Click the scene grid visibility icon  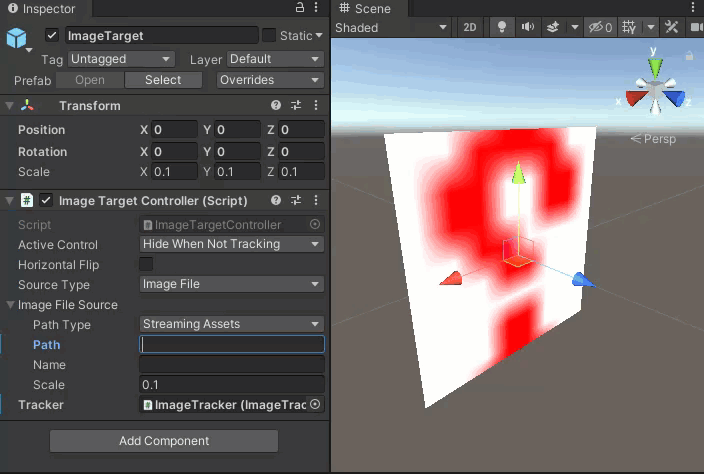tap(626, 28)
